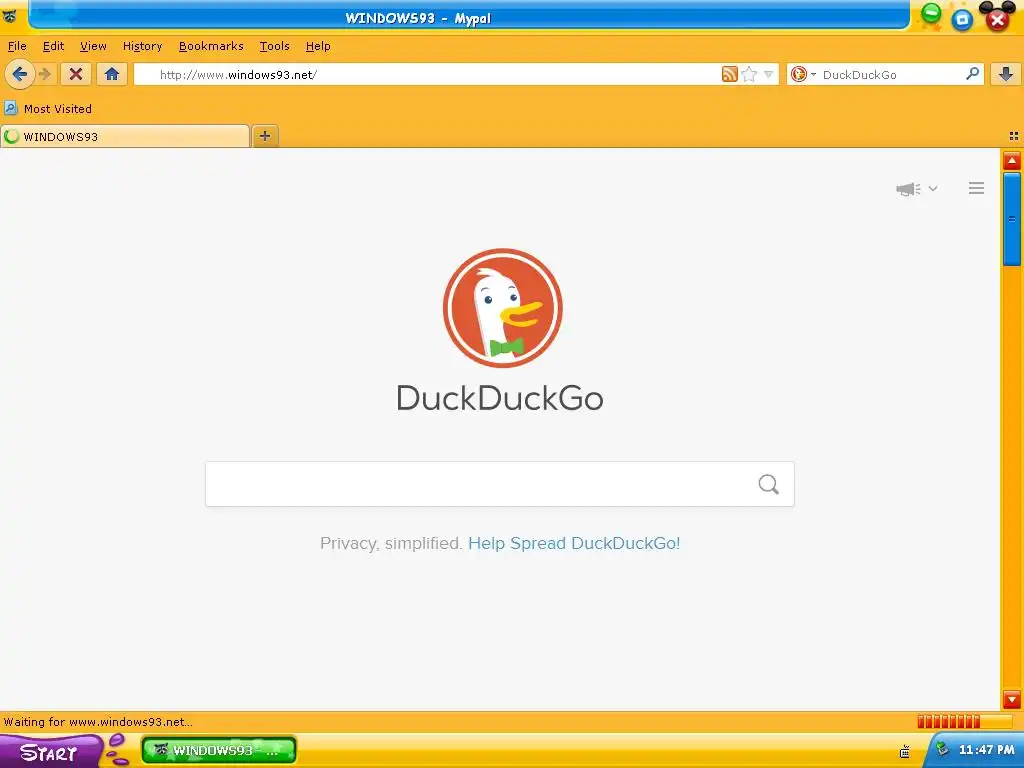Viewport: 1024px width, 768px height.
Task: Click the magnifier inside the page search box
Action: [769, 484]
